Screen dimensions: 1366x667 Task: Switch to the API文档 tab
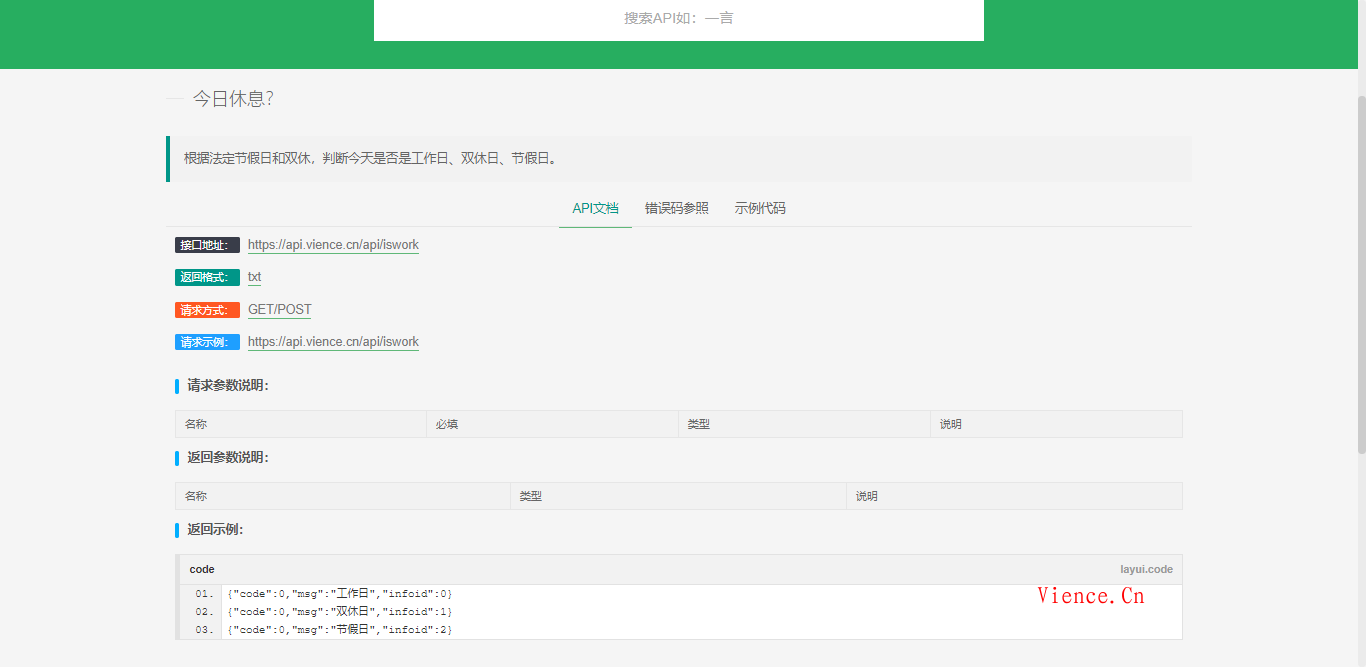pos(595,208)
